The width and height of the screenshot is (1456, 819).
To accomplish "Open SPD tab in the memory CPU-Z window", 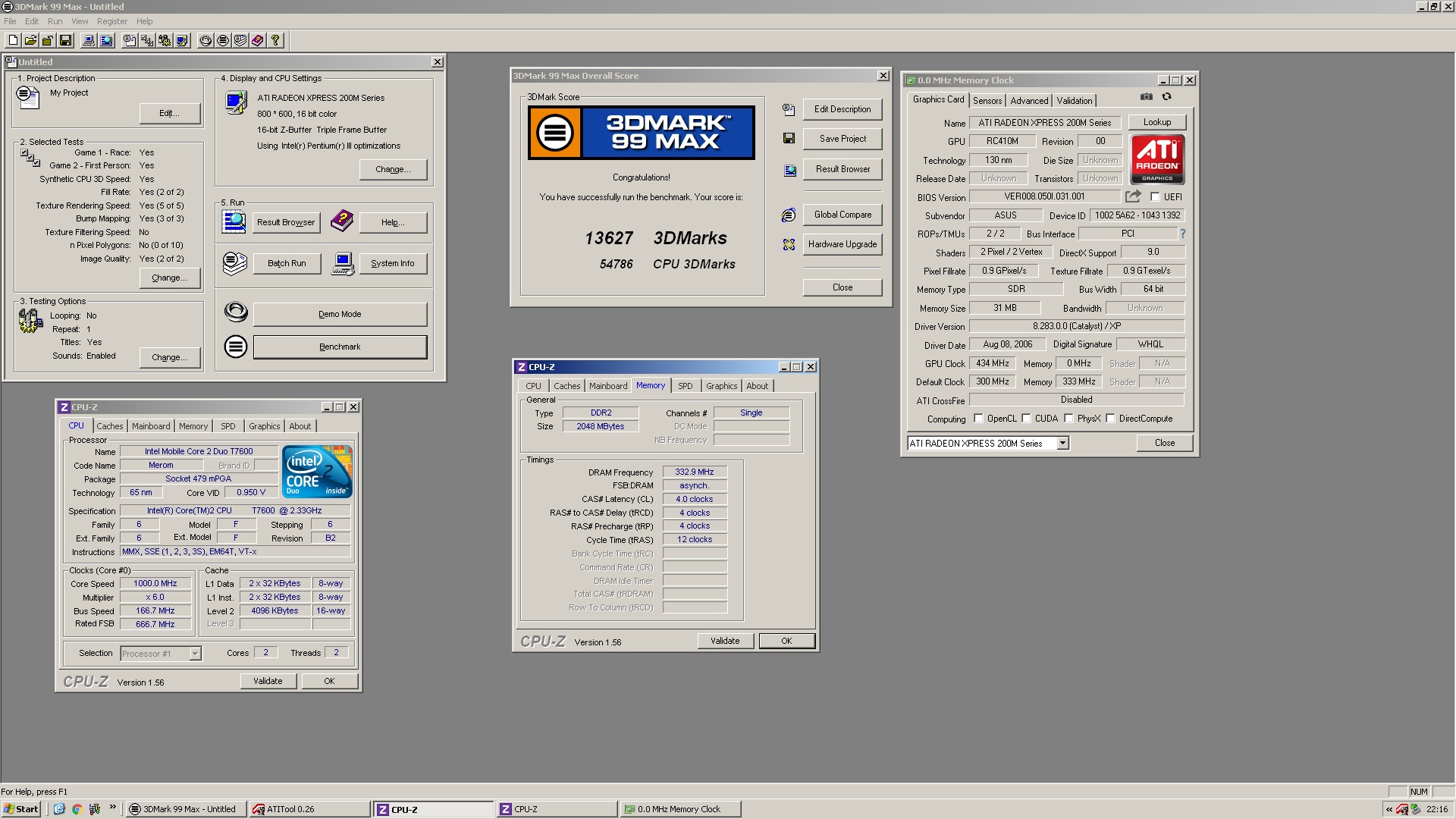I will coord(686,386).
